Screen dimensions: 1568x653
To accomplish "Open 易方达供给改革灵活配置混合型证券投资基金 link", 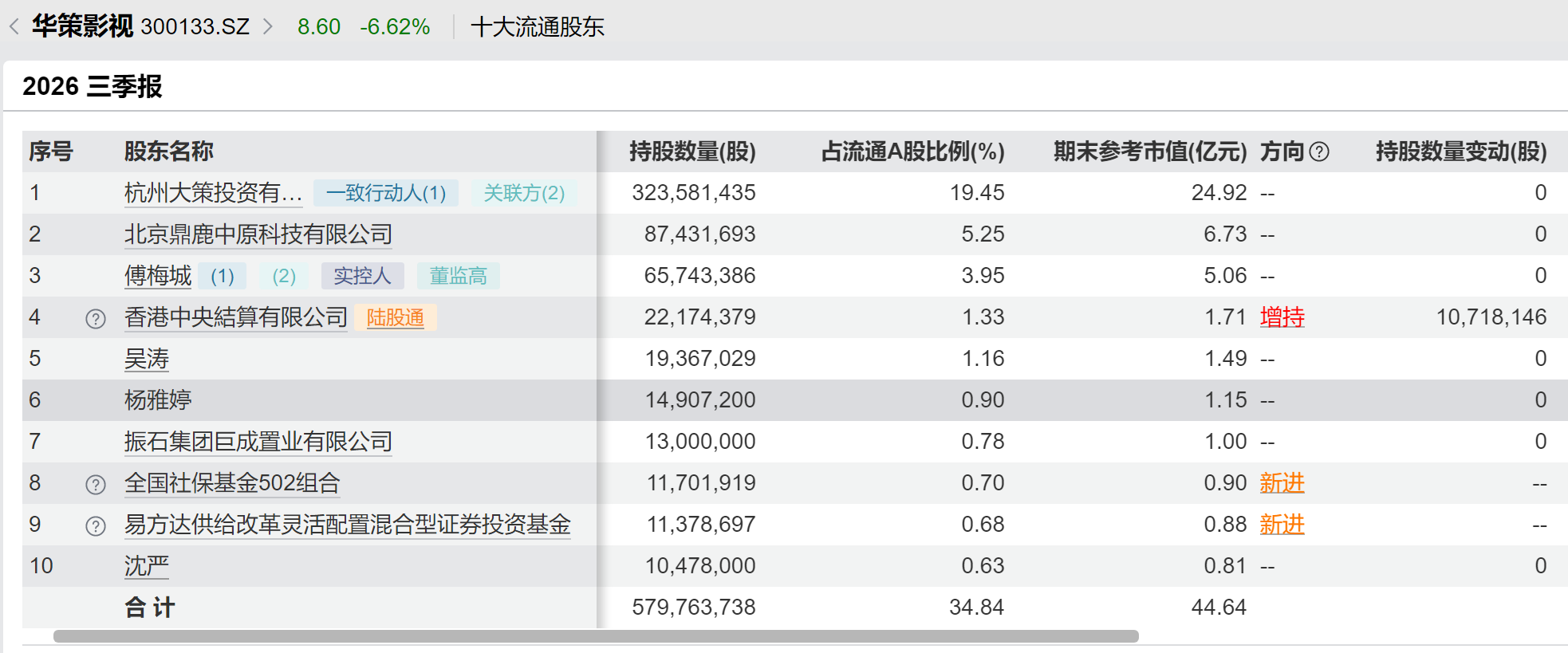I will (x=348, y=525).
